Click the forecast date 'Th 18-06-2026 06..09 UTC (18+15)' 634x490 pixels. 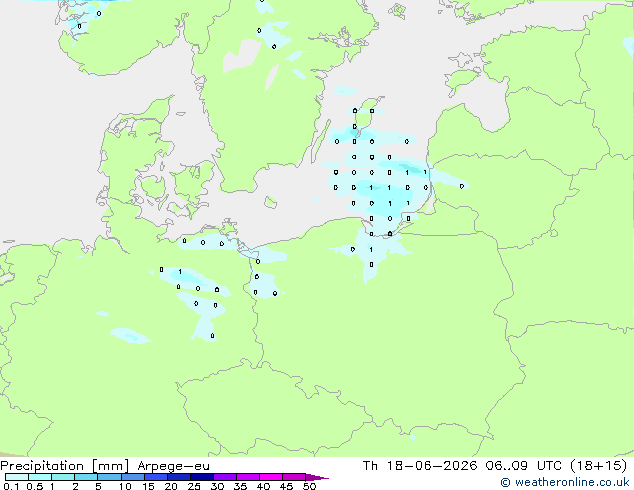[x=495, y=466]
